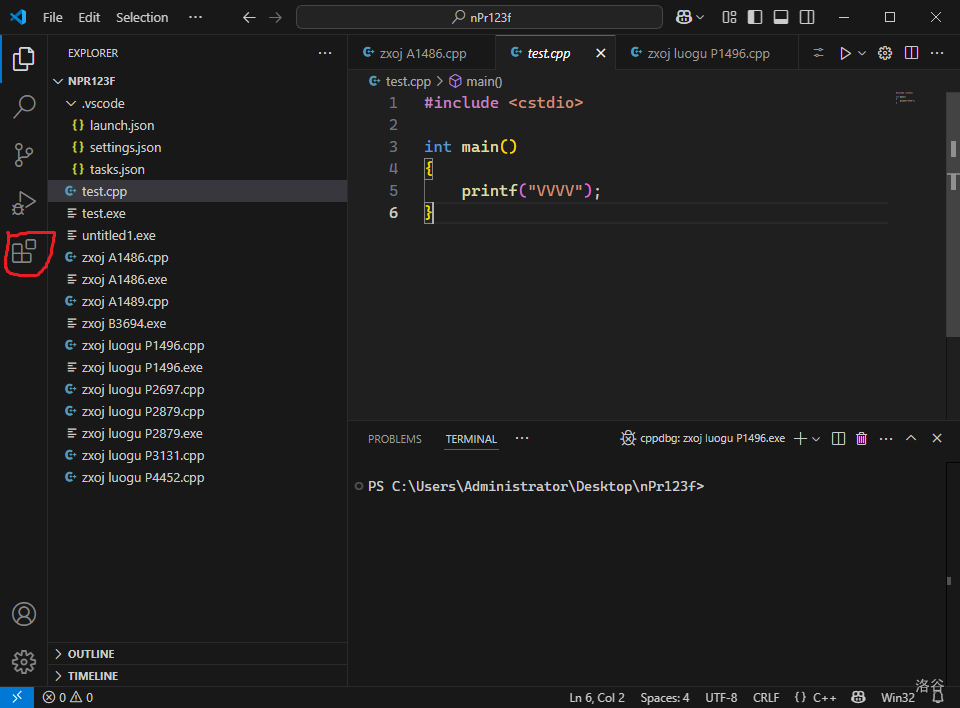Toggle the bottom panel layout button
The height and width of the screenshot is (708, 960).
click(x=780, y=17)
